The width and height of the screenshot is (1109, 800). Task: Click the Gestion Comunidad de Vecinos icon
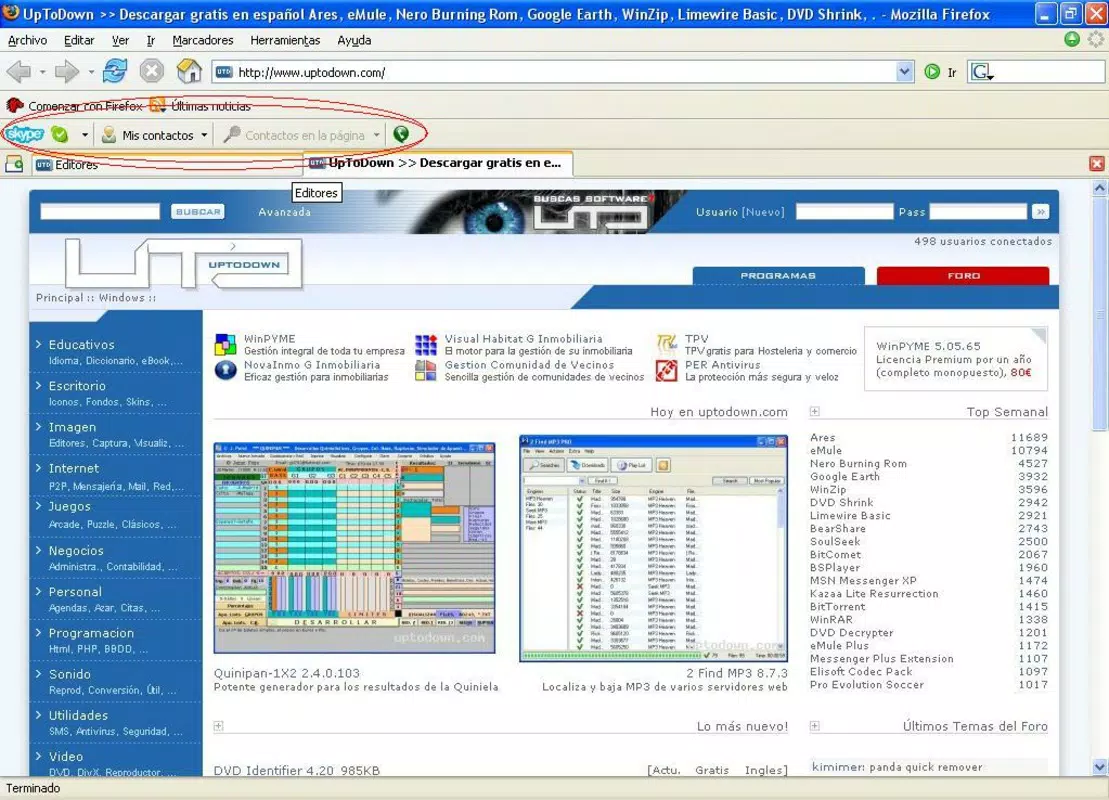click(x=426, y=371)
